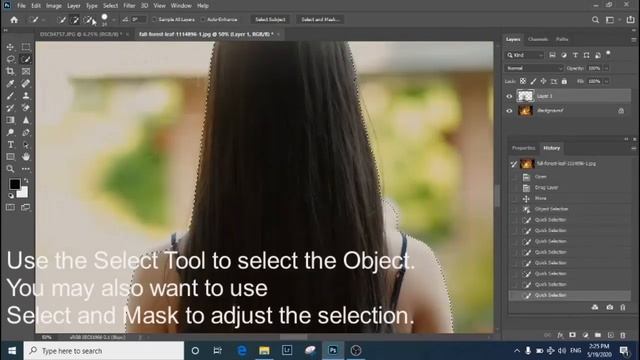The height and width of the screenshot is (360, 640).
Task: Open the foreground color swatch
Action: pyautogui.click(x=15, y=184)
